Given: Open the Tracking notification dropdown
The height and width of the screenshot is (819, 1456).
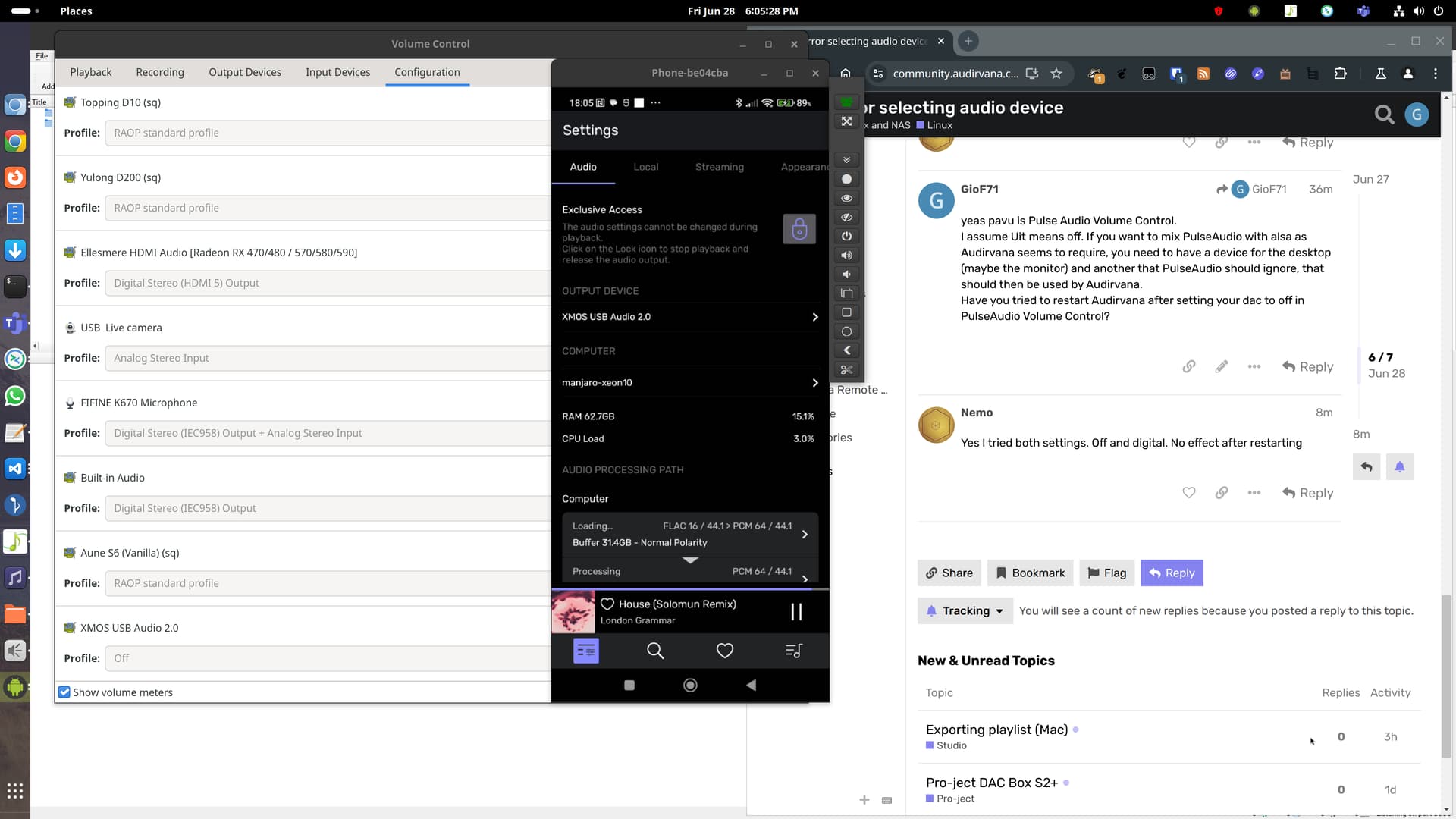Looking at the screenshot, I should click(x=965, y=611).
